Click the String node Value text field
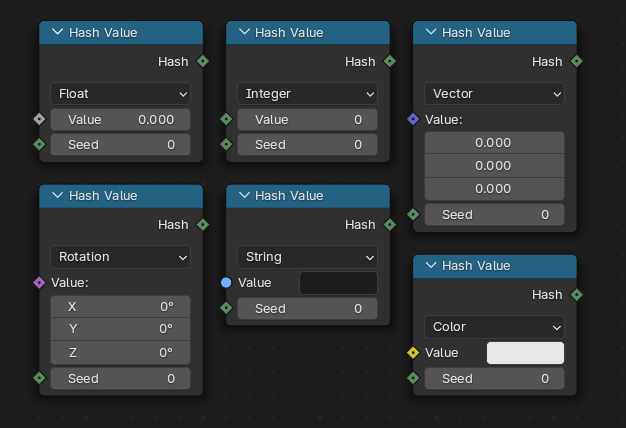626x428 pixels. [338, 283]
